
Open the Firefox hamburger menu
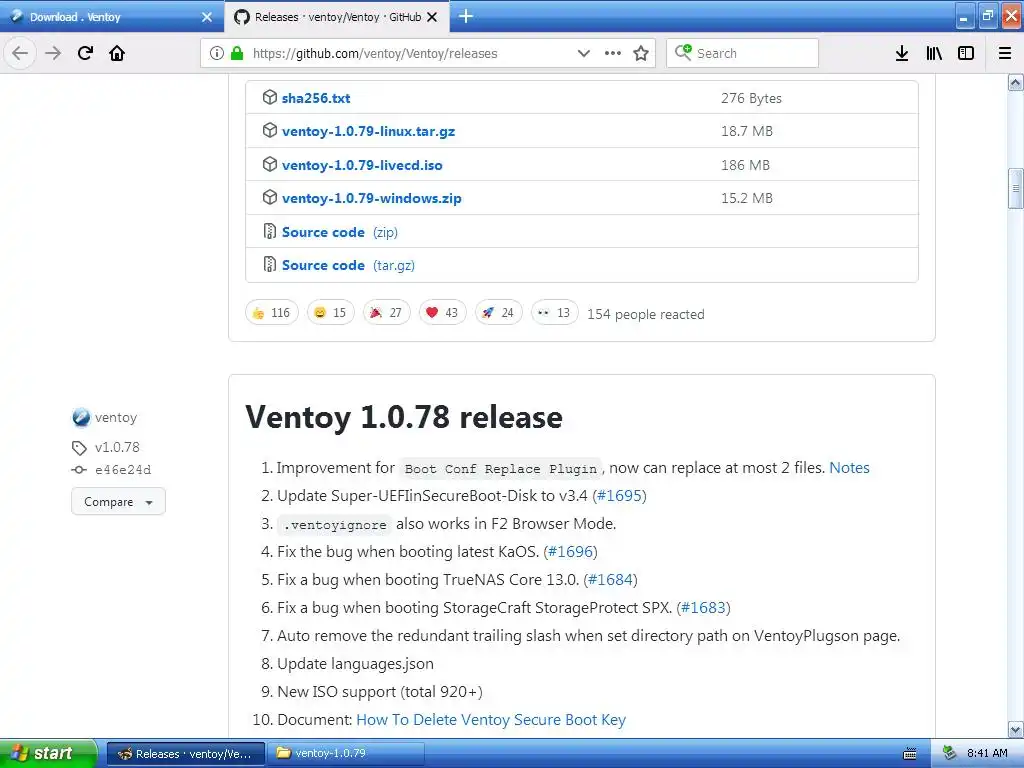(x=1005, y=54)
